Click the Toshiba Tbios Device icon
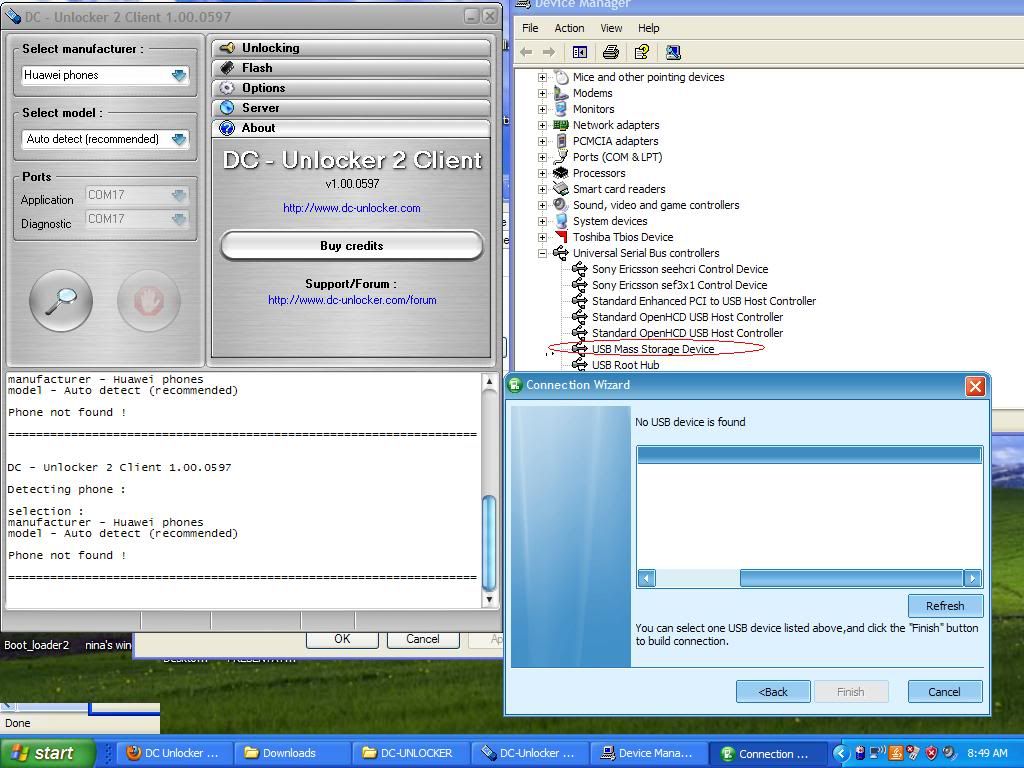Viewport: 1024px width, 768px height. 561,237
